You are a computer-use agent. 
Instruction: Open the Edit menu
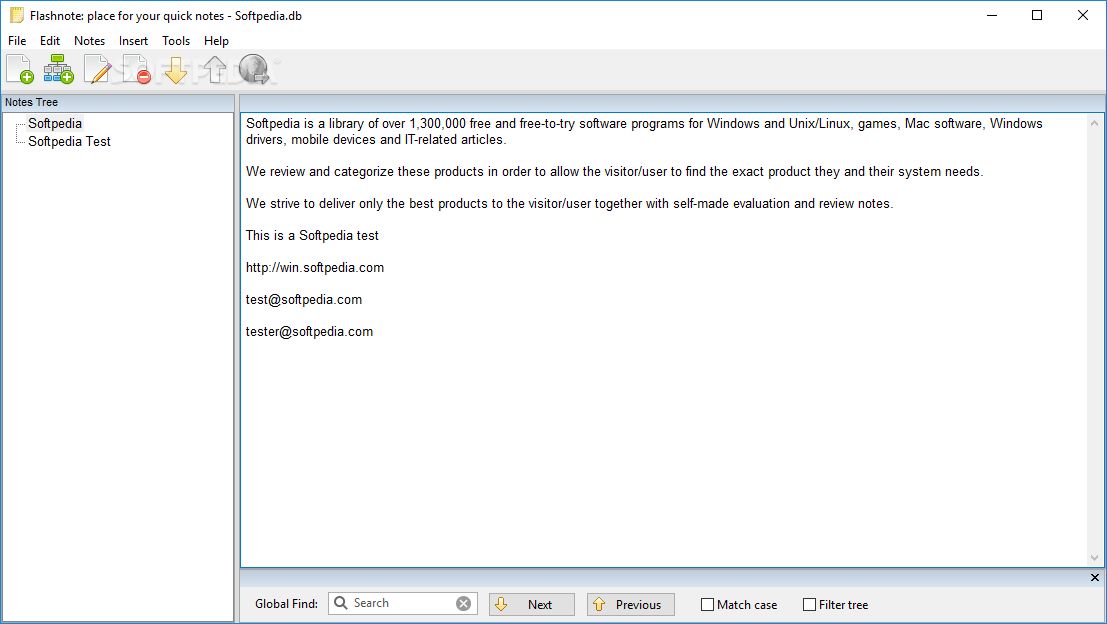coord(50,41)
